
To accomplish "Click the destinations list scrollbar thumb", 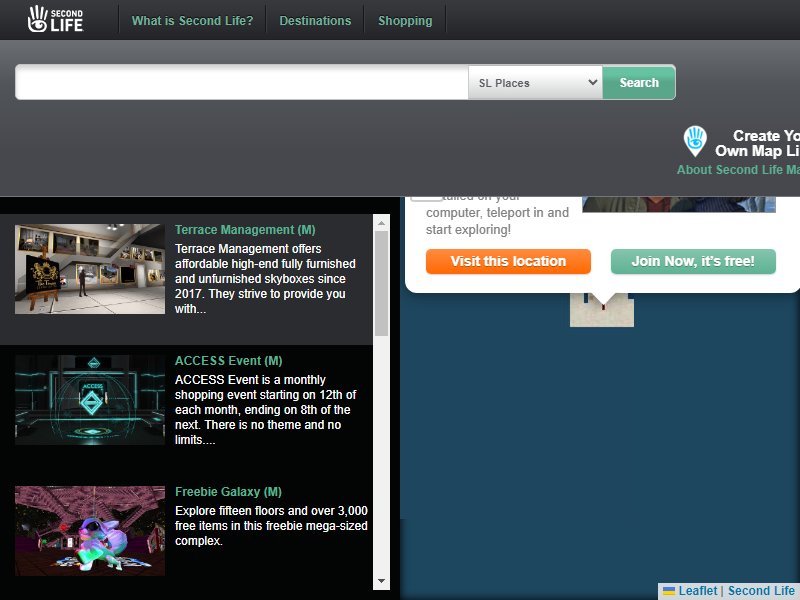I will pyautogui.click(x=381, y=283).
